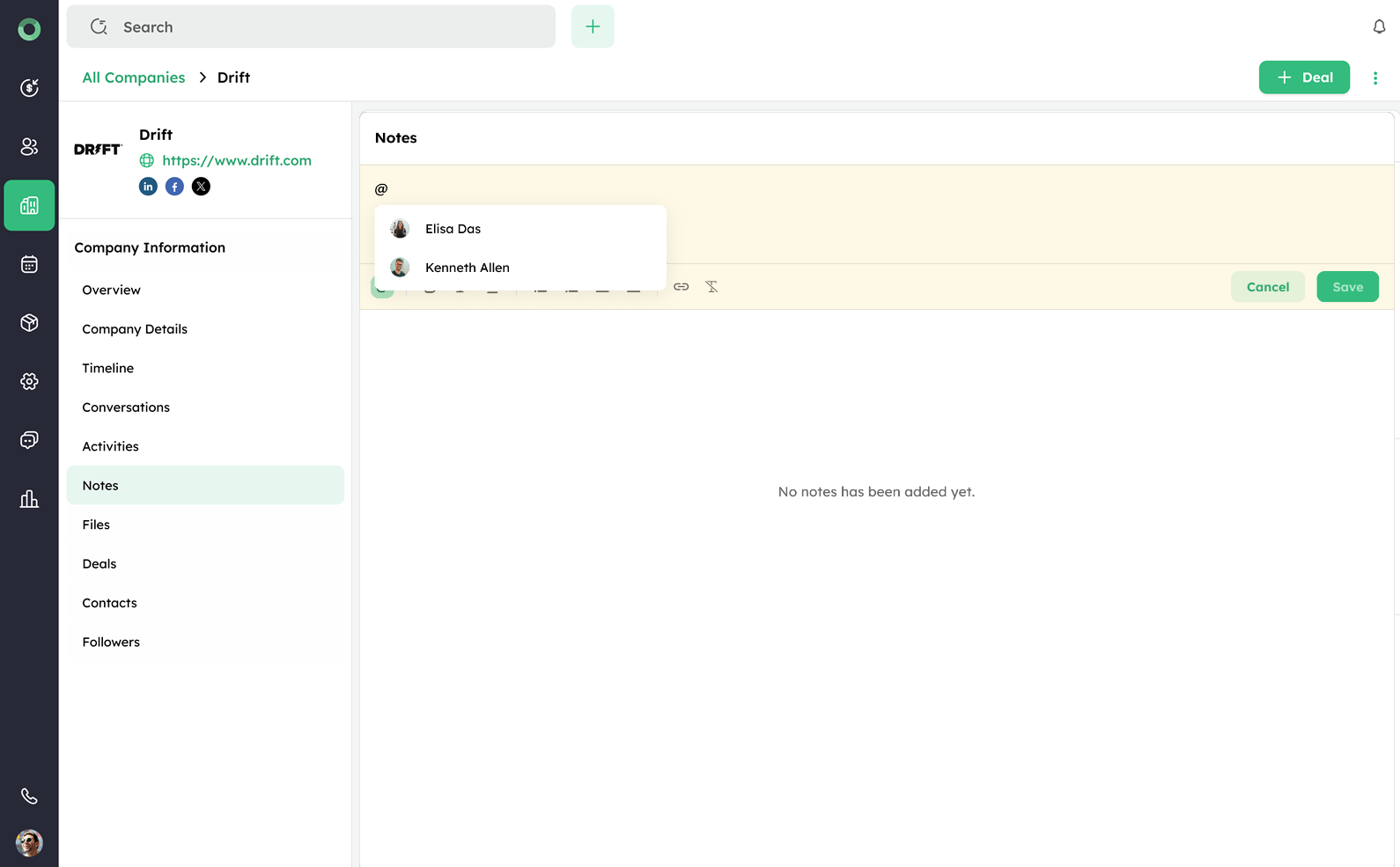
Task: Open the reports bar chart icon
Action: tap(29, 499)
